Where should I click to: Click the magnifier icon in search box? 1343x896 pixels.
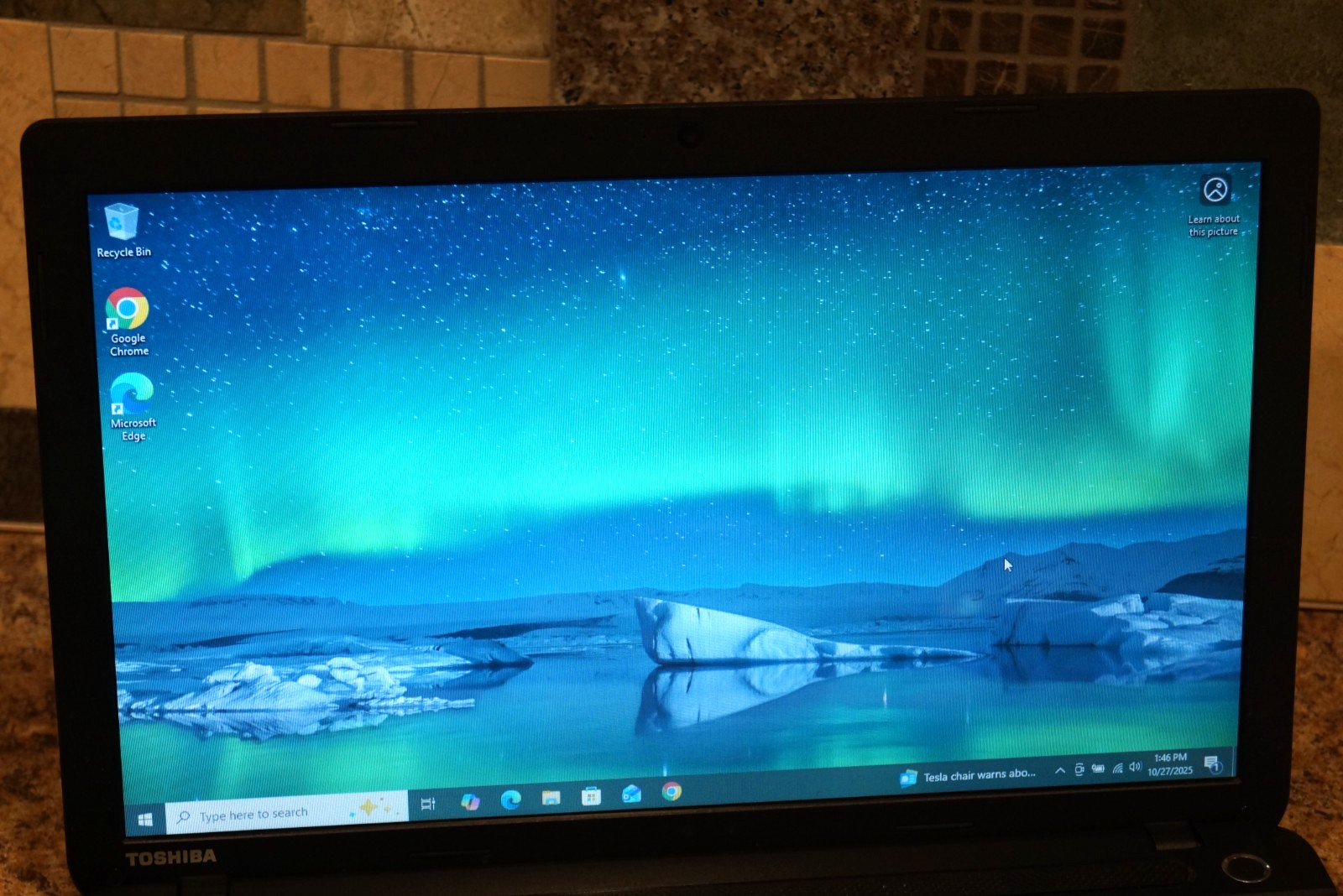pyautogui.click(x=183, y=817)
